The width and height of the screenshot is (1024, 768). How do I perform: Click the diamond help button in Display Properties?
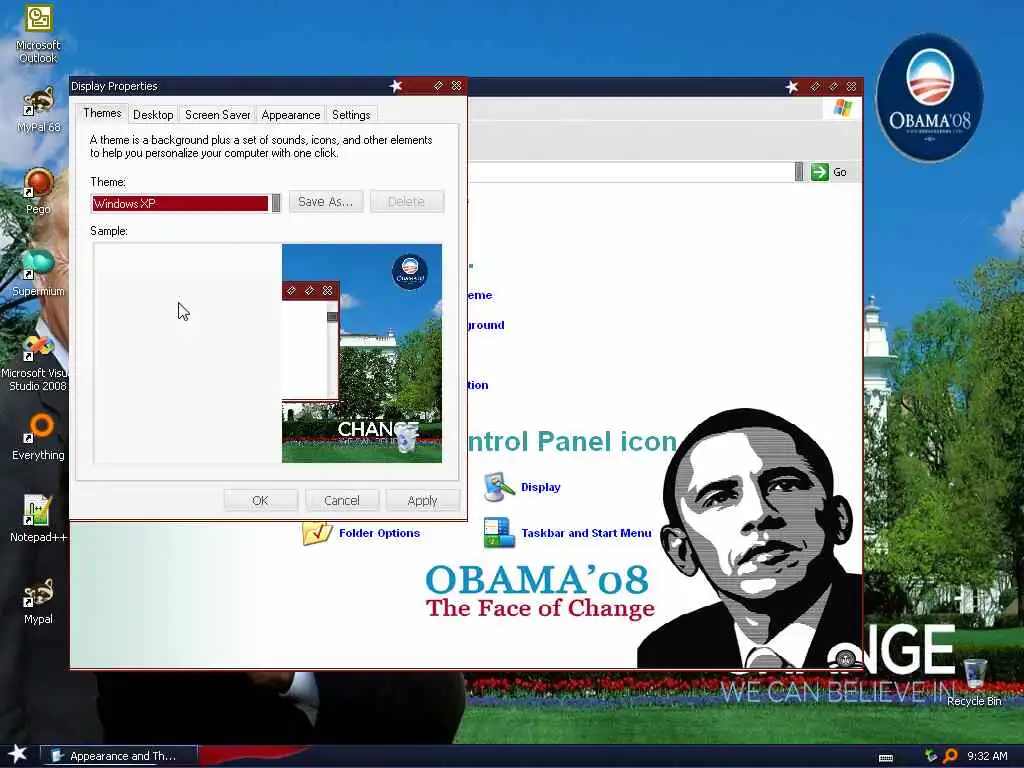pyautogui.click(x=438, y=86)
